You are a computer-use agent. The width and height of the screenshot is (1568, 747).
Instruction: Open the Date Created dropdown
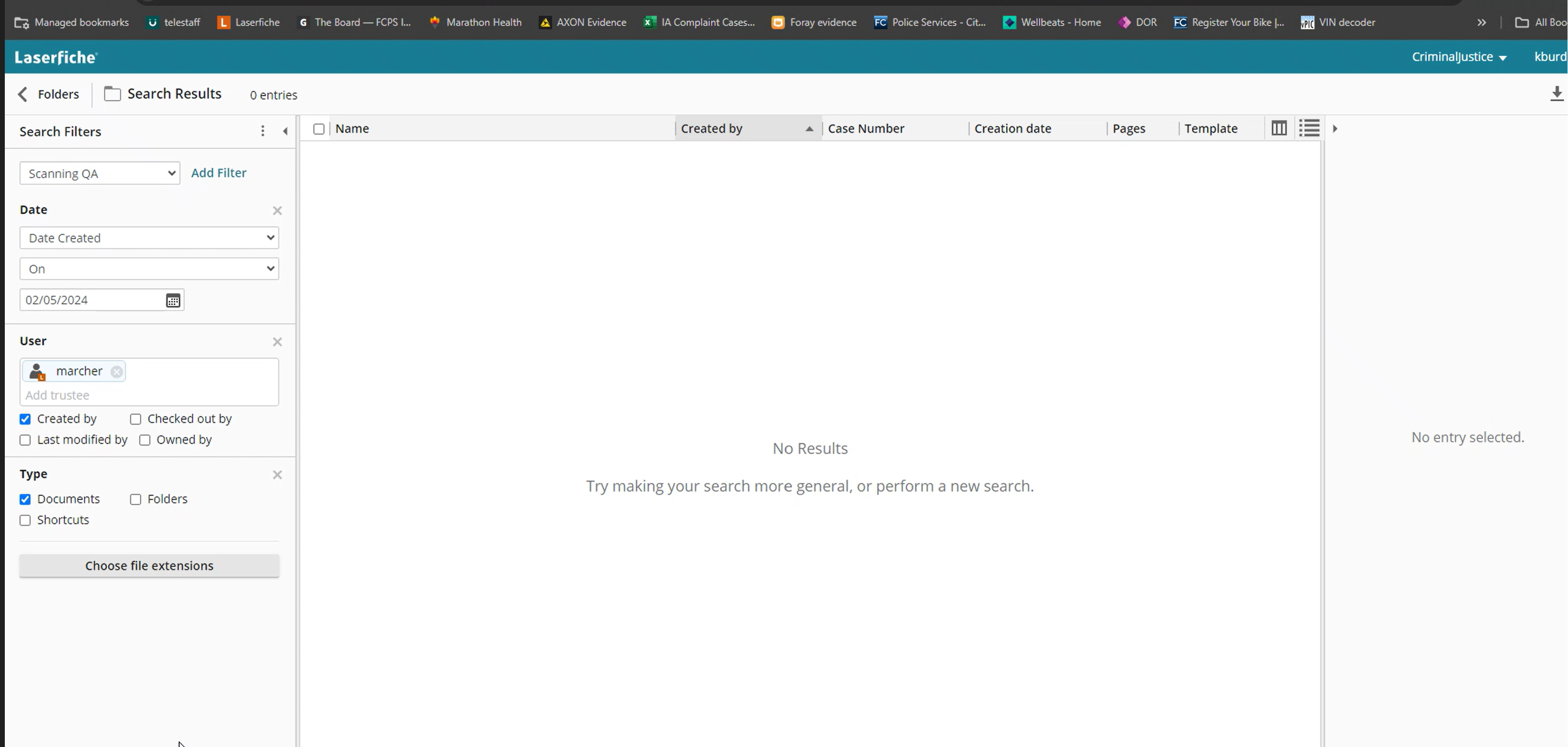coord(149,238)
